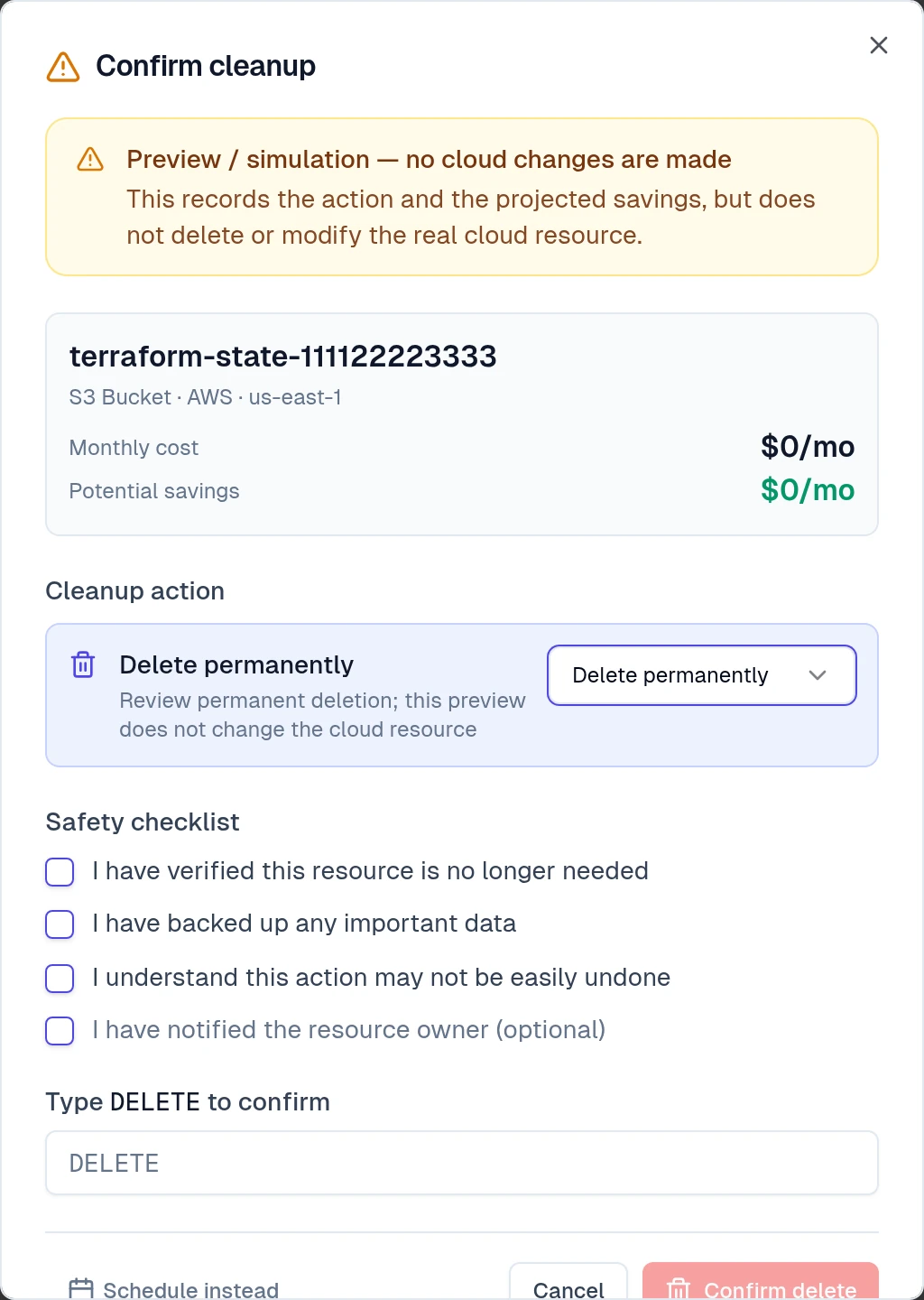924x1300 pixels.
Task: Focus the DELETE confirmation text field
Action: click(x=462, y=1163)
